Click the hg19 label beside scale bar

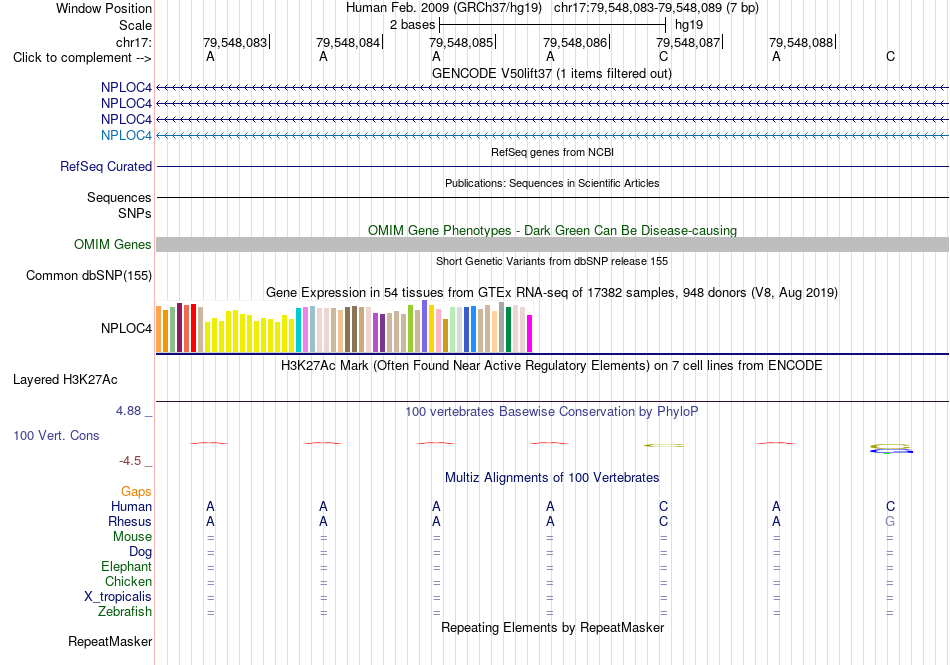pos(689,25)
